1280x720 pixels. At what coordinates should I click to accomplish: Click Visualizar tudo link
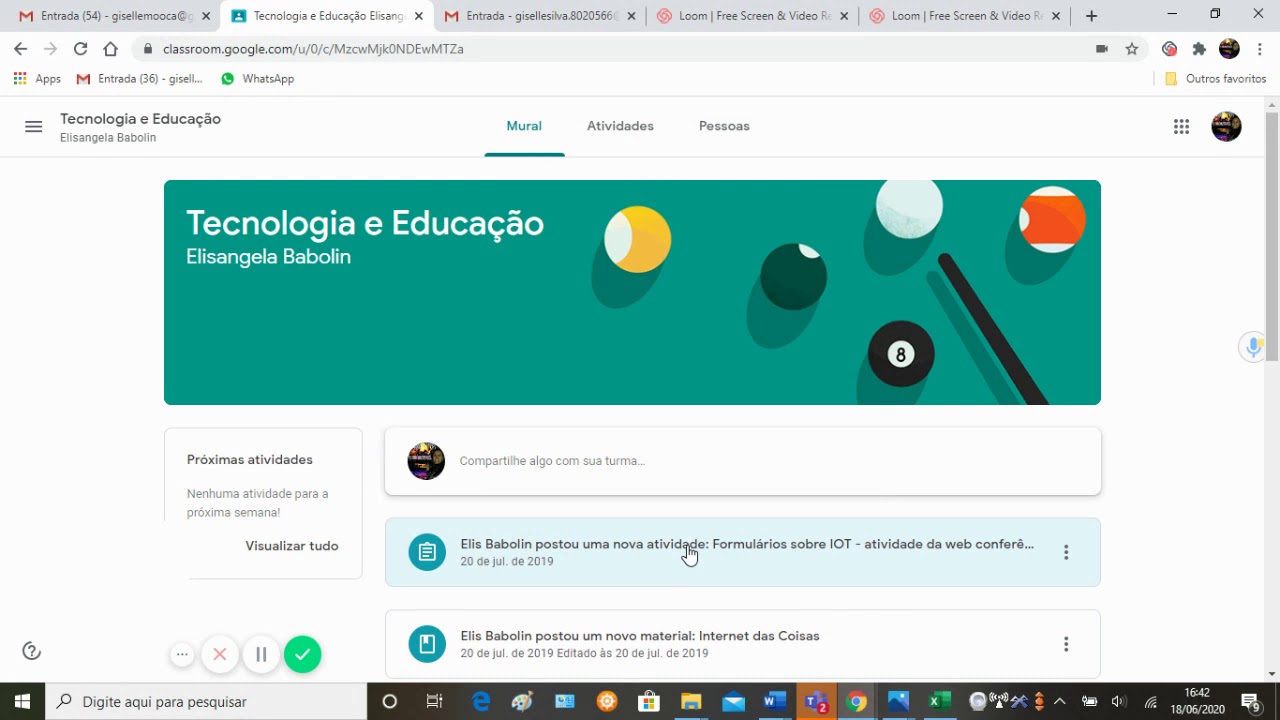point(292,546)
